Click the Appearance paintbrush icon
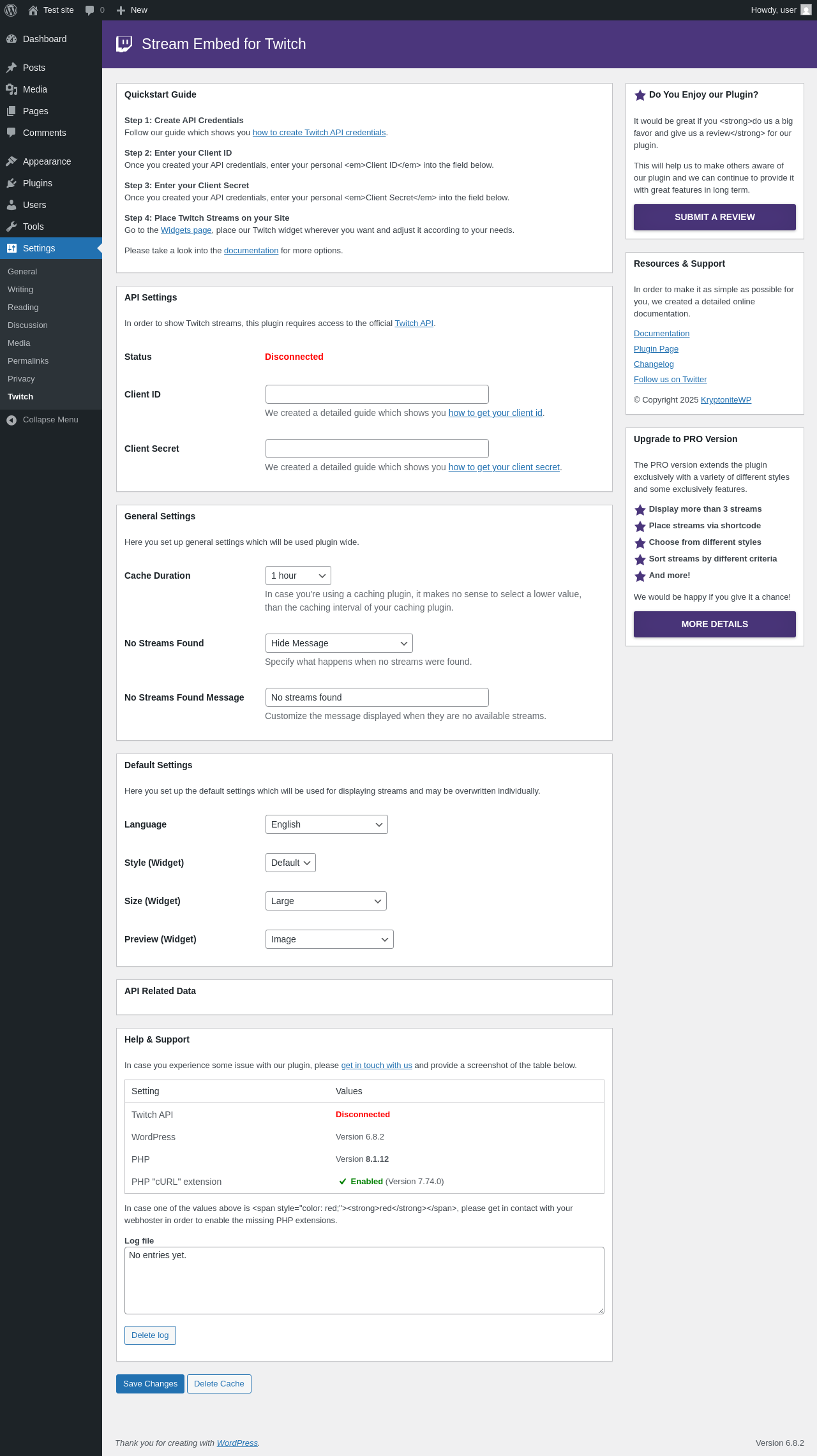The image size is (817, 1456). click(x=11, y=161)
